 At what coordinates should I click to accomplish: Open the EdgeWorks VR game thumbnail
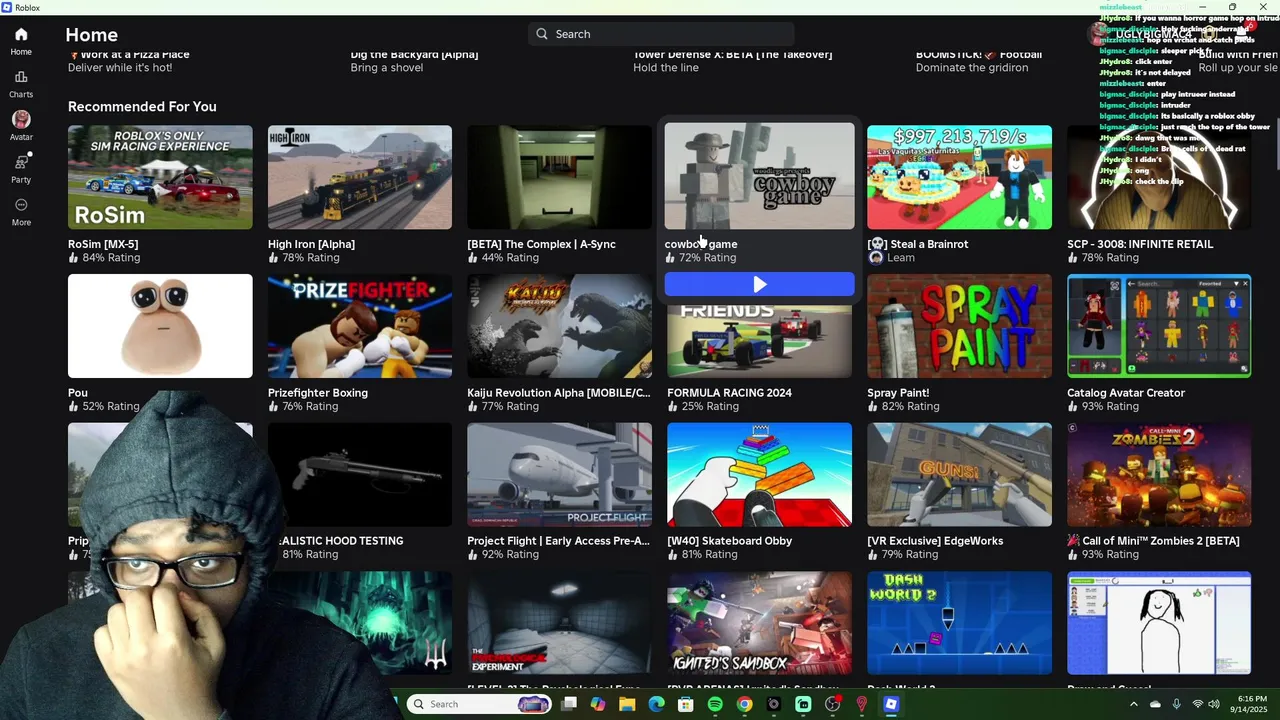coord(959,475)
